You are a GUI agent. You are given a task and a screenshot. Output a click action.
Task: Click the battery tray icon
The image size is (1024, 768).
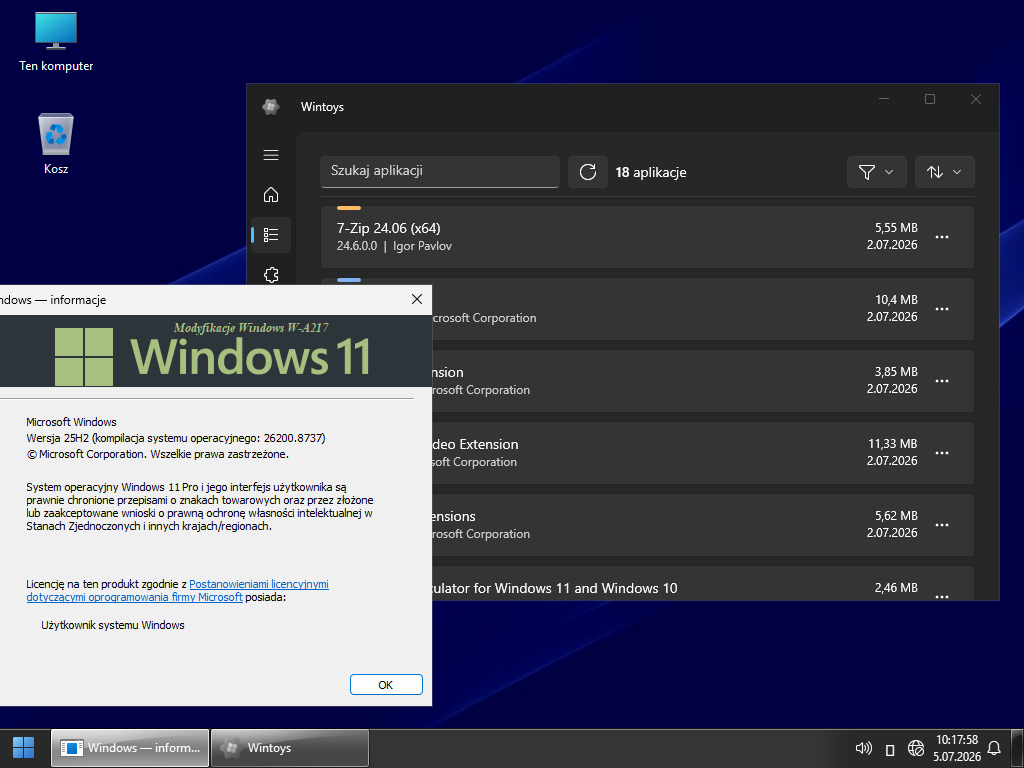(x=889, y=748)
